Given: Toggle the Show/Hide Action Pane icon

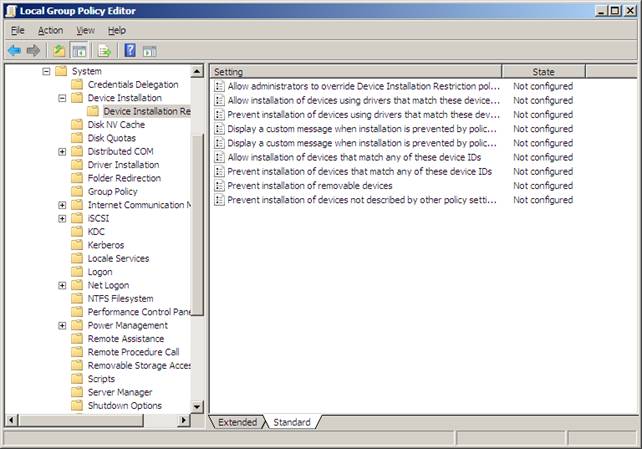Looking at the screenshot, I should 149,50.
